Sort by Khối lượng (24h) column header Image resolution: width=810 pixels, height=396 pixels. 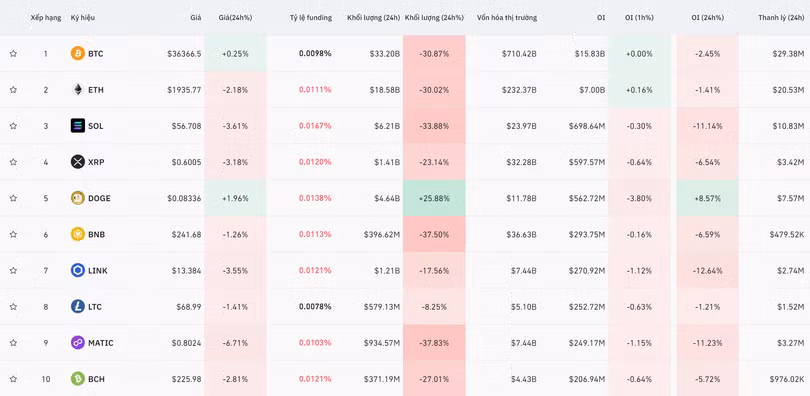tap(373, 18)
